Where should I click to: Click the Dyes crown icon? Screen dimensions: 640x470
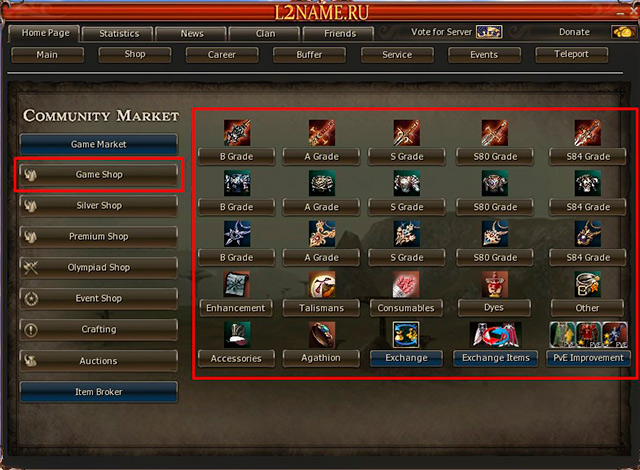(495, 284)
